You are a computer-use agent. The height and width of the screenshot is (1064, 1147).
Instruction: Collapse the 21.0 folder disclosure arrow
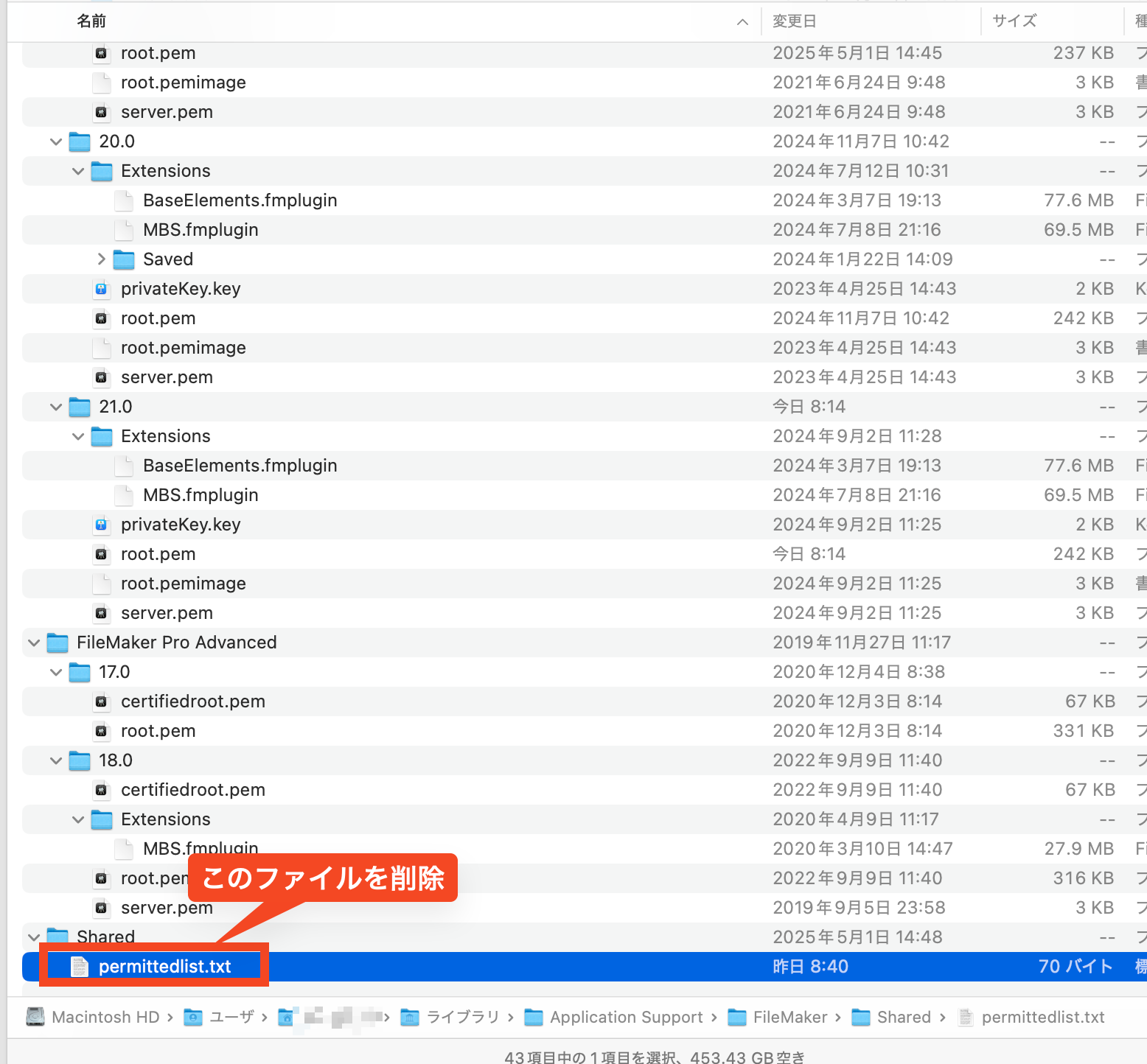click(x=56, y=407)
